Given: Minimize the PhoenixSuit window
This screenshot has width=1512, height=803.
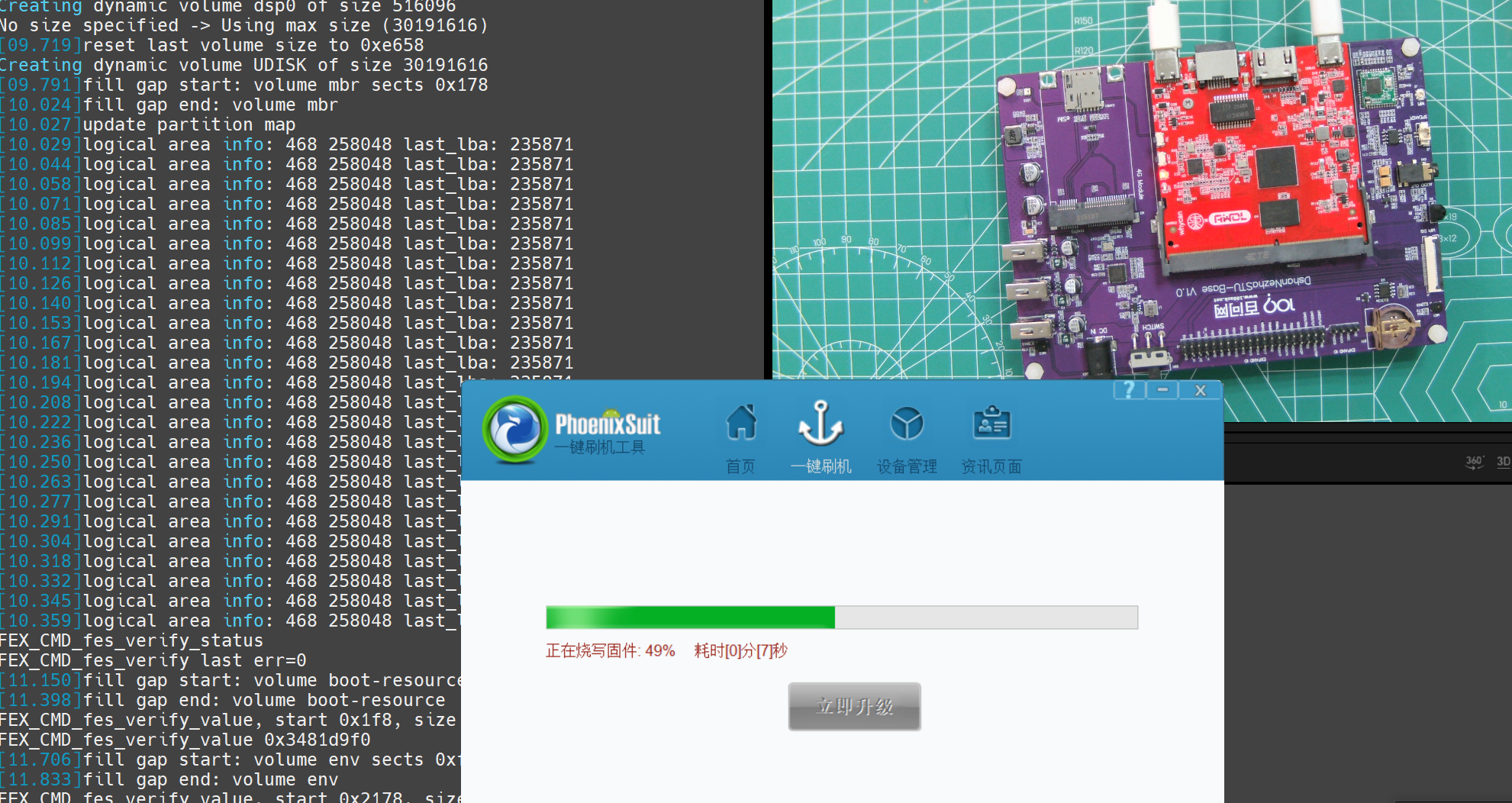Looking at the screenshot, I should (x=1162, y=390).
